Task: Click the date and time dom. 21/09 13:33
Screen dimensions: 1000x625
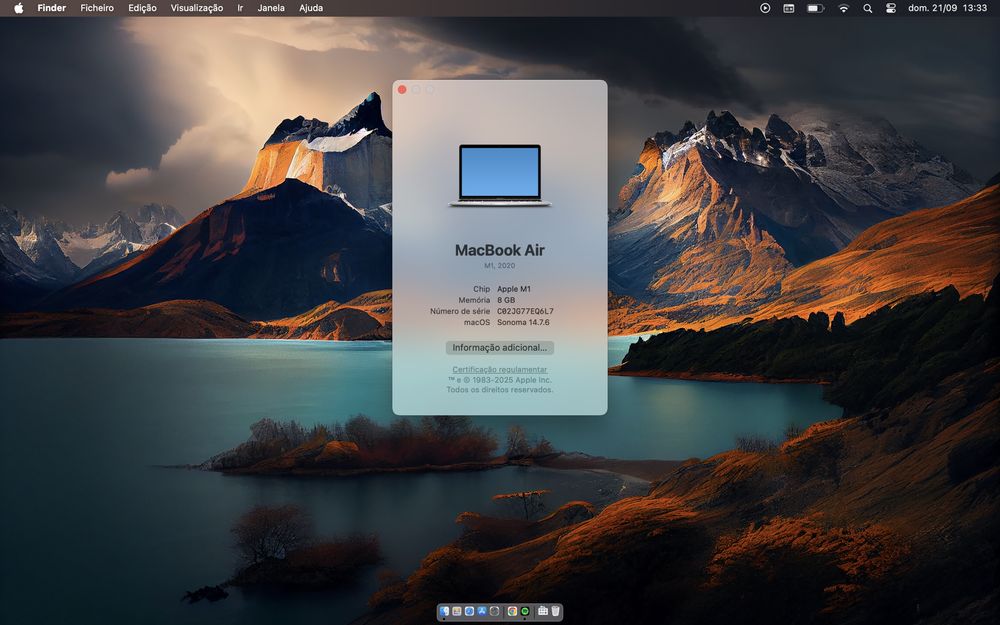Action: (947, 8)
